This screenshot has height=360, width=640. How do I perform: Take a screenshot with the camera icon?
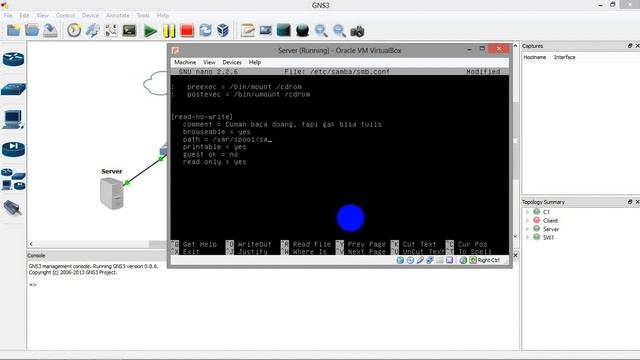(357, 31)
